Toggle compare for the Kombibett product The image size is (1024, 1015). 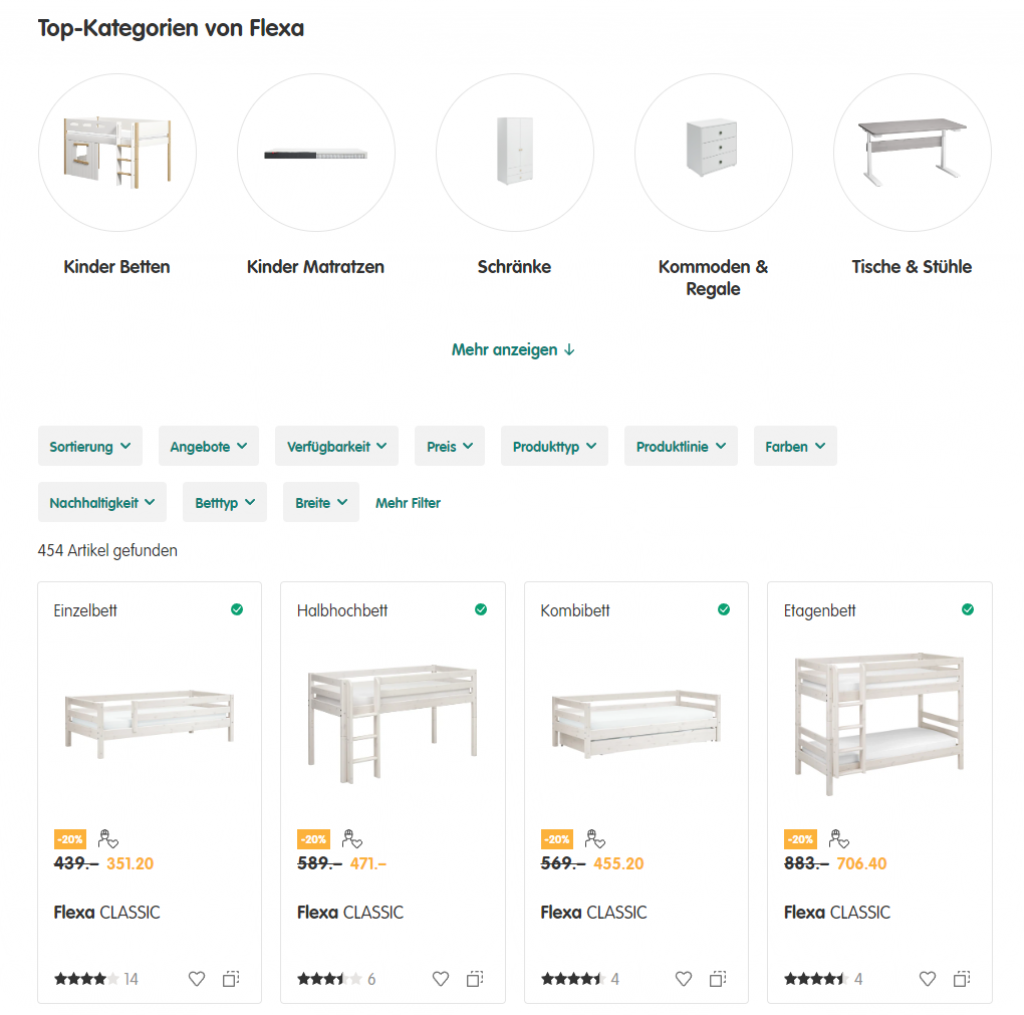pyautogui.click(x=718, y=979)
